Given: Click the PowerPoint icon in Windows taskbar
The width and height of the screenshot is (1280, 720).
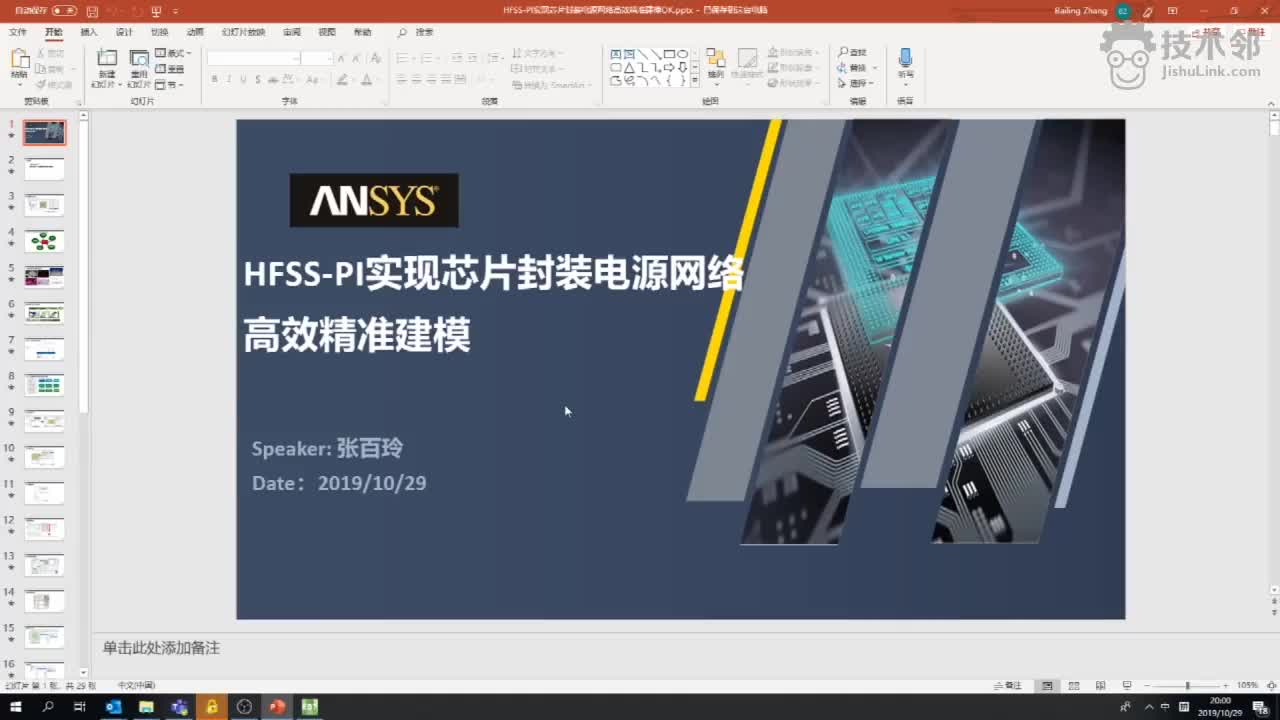Looking at the screenshot, I should coord(277,707).
